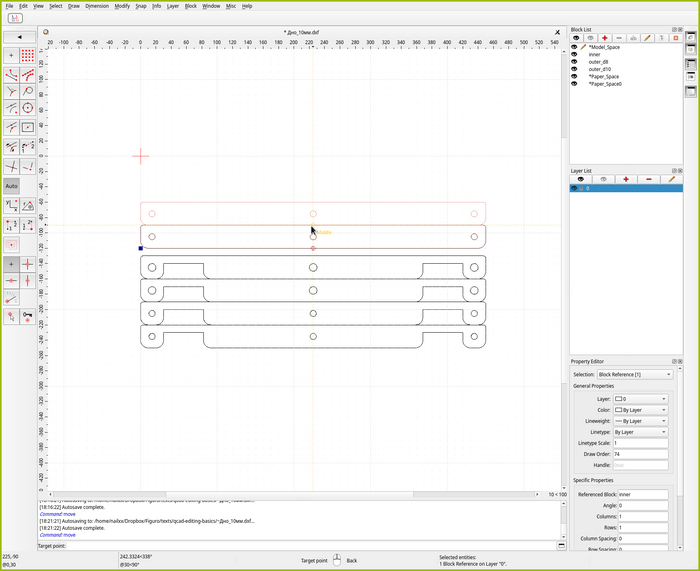Add a new layer in Layer List
The image size is (700, 571).
tap(626, 179)
